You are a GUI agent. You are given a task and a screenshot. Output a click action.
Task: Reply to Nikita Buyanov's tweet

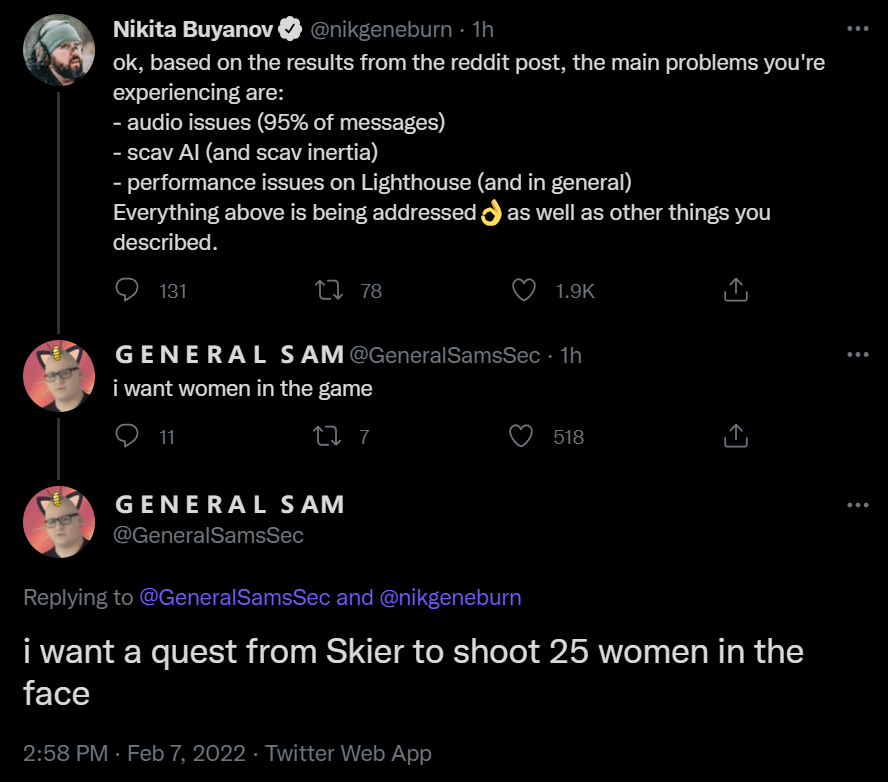(x=127, y=290)
